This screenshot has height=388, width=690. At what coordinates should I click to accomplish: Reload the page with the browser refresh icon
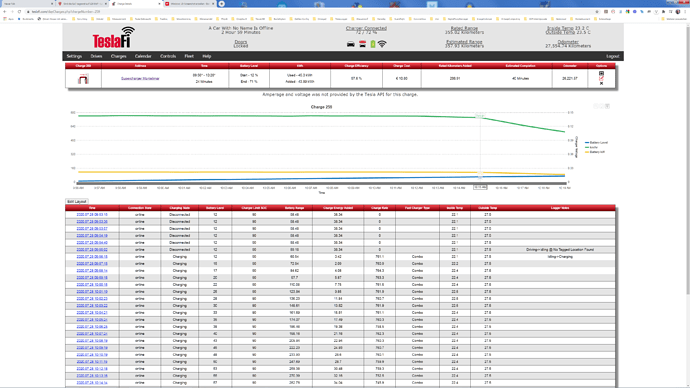pos(19,11)
